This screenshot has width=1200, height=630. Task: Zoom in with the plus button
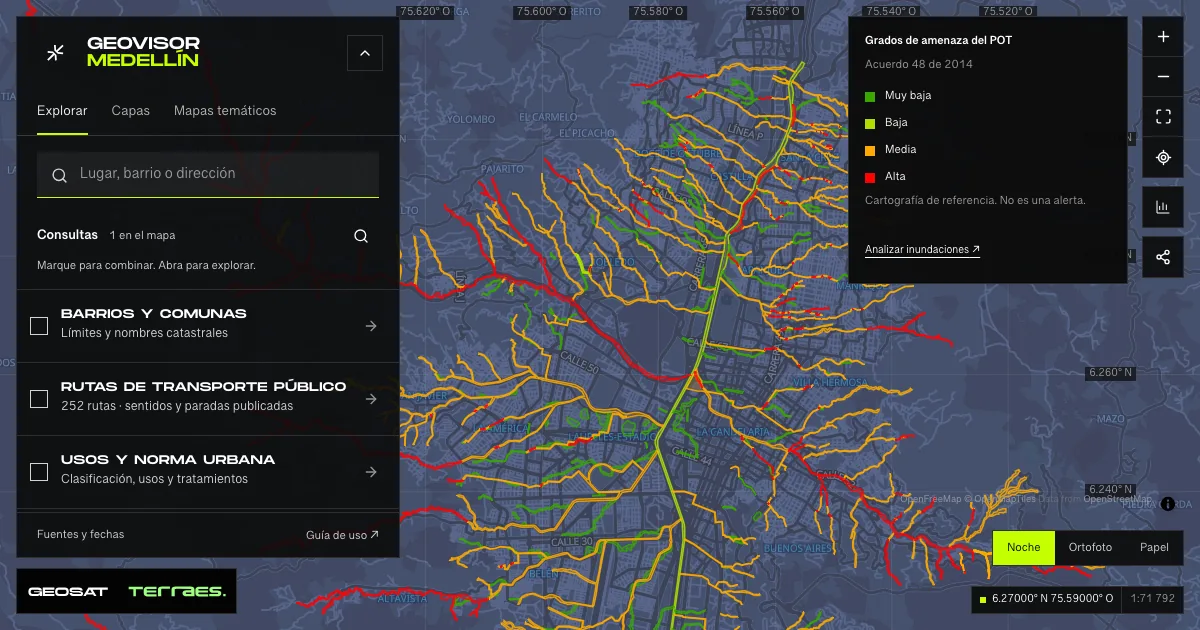[x=1163, y=37]
